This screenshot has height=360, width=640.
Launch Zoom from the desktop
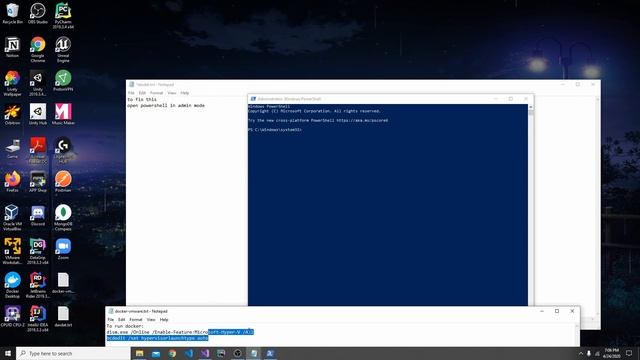pyautogui.click(x=63, y=249)
